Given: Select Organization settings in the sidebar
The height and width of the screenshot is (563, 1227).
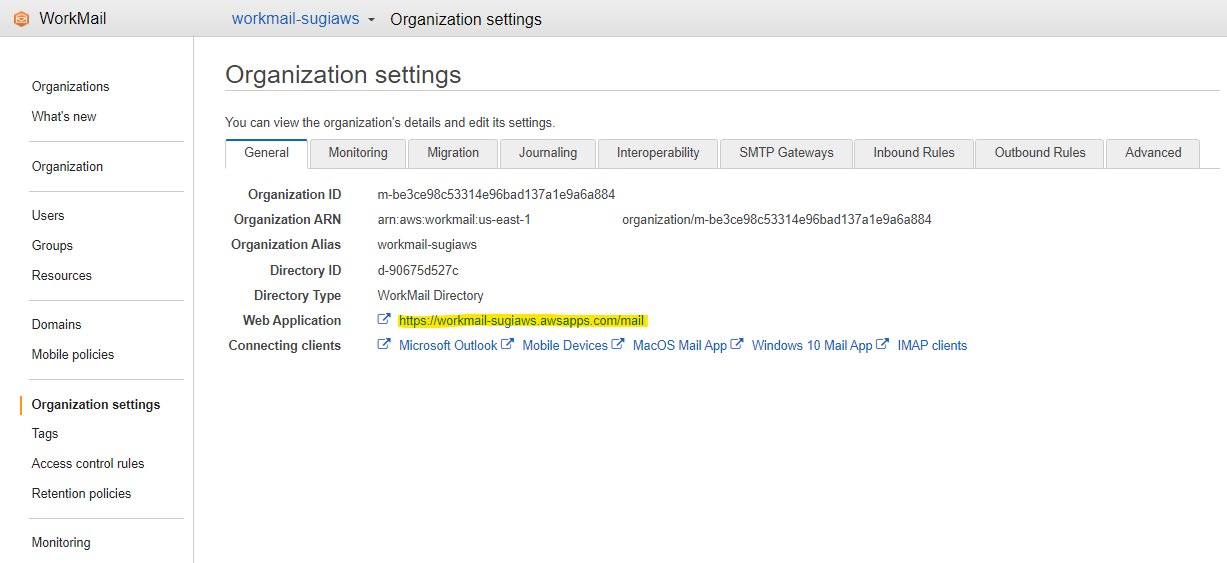Looking at the screenshot, I should [96, 405].
